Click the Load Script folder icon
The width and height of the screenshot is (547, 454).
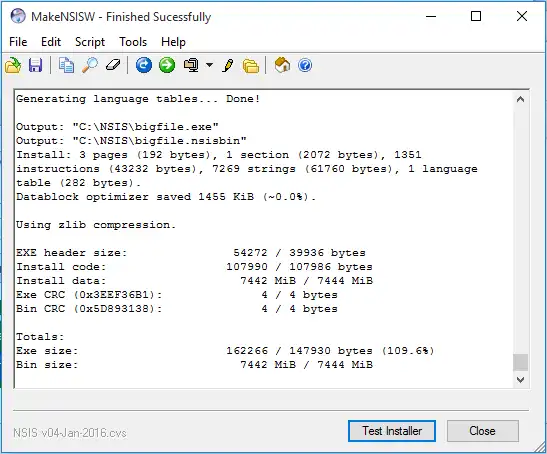tap(13, 65)
